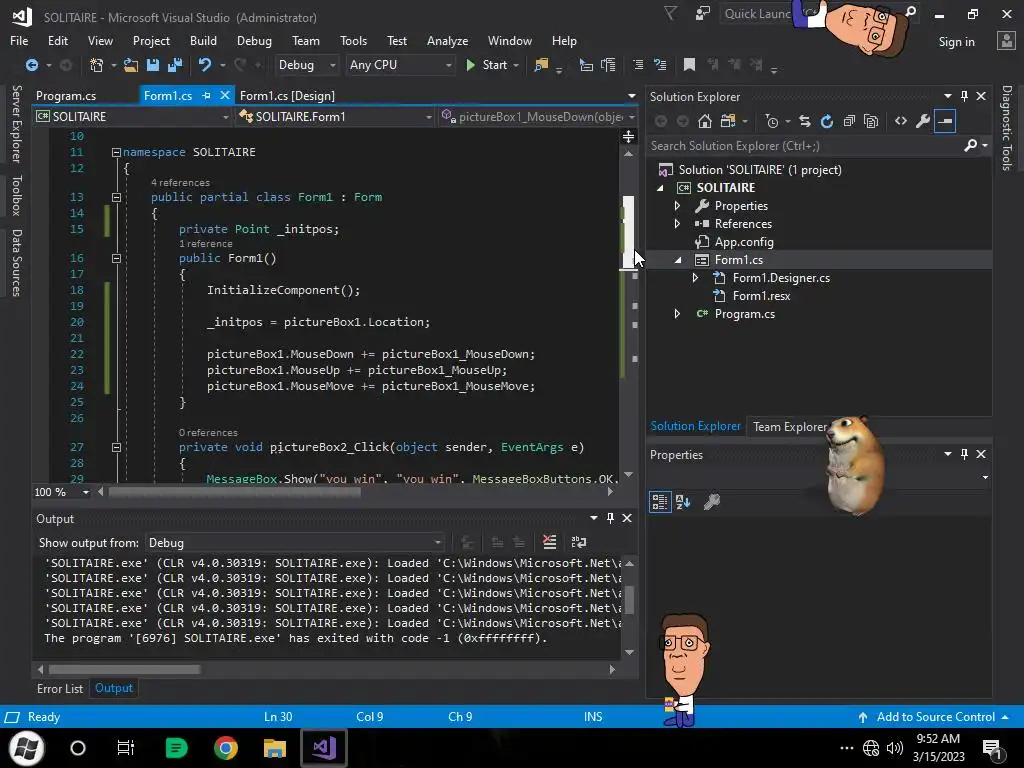Toggle Alphabetical sort in Properties panel
This screenshot has height=768, width=1024.
[x=683, y=502]
